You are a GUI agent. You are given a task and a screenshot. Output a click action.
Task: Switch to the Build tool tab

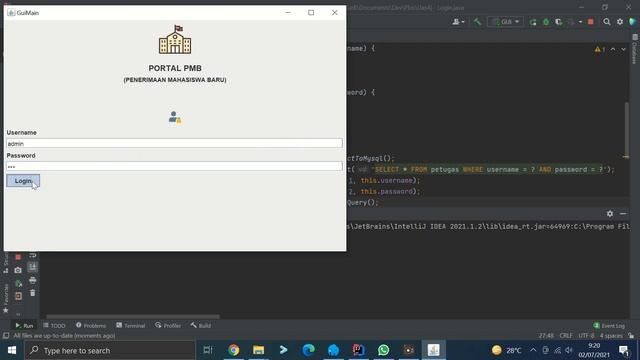pos(200,326)
